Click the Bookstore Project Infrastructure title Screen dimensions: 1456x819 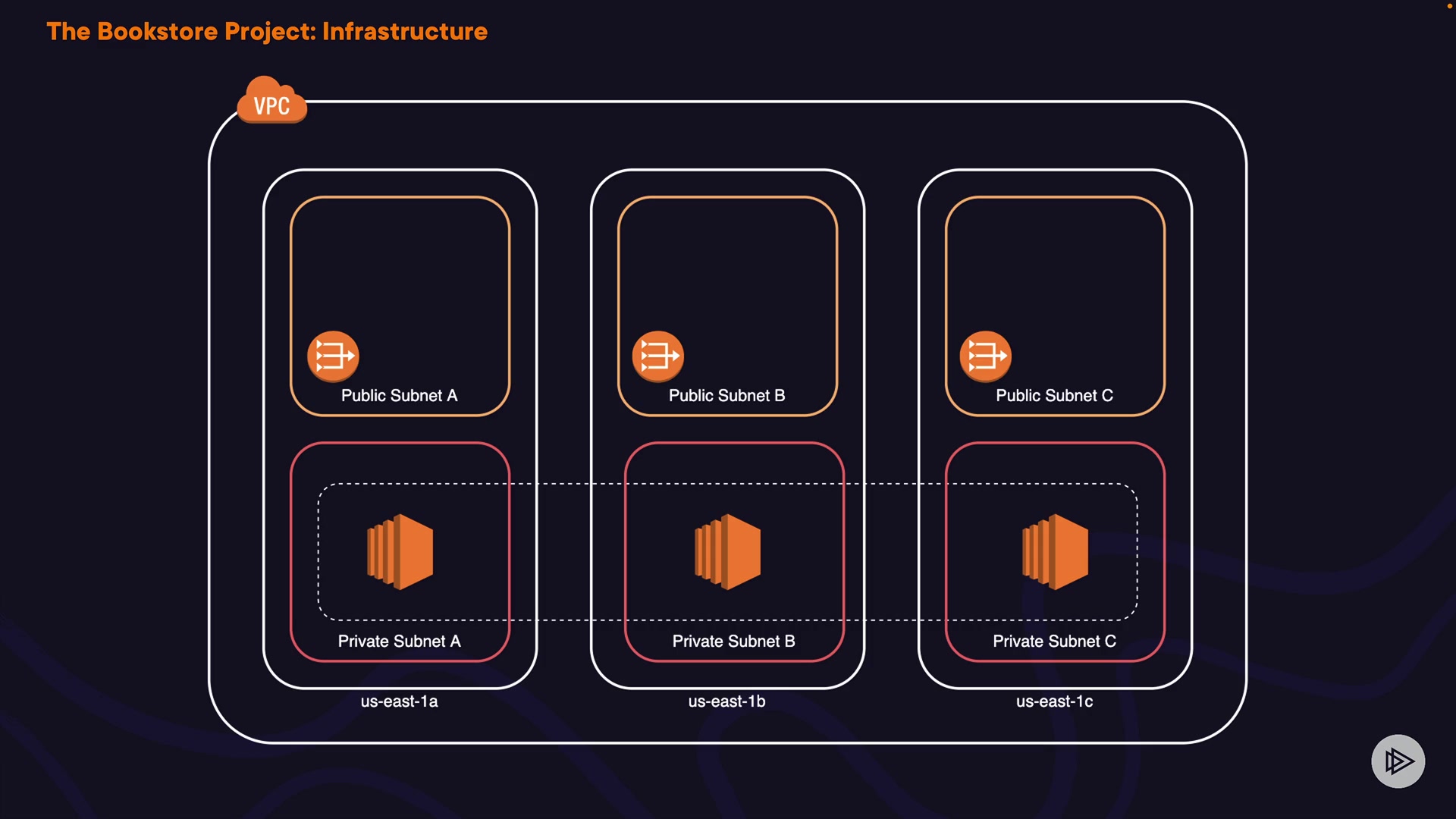(x=267, y=32)
